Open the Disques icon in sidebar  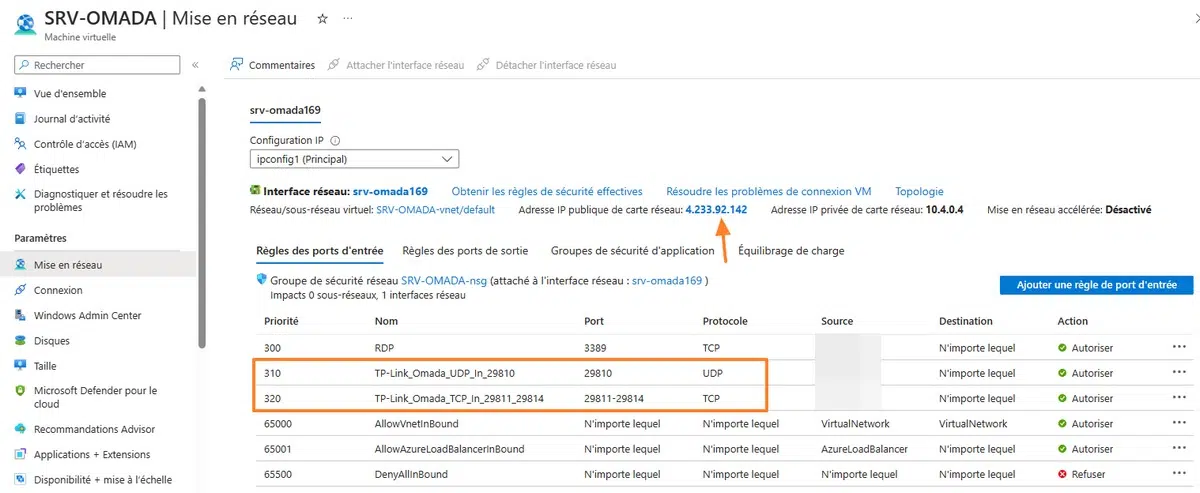[20, 341]
